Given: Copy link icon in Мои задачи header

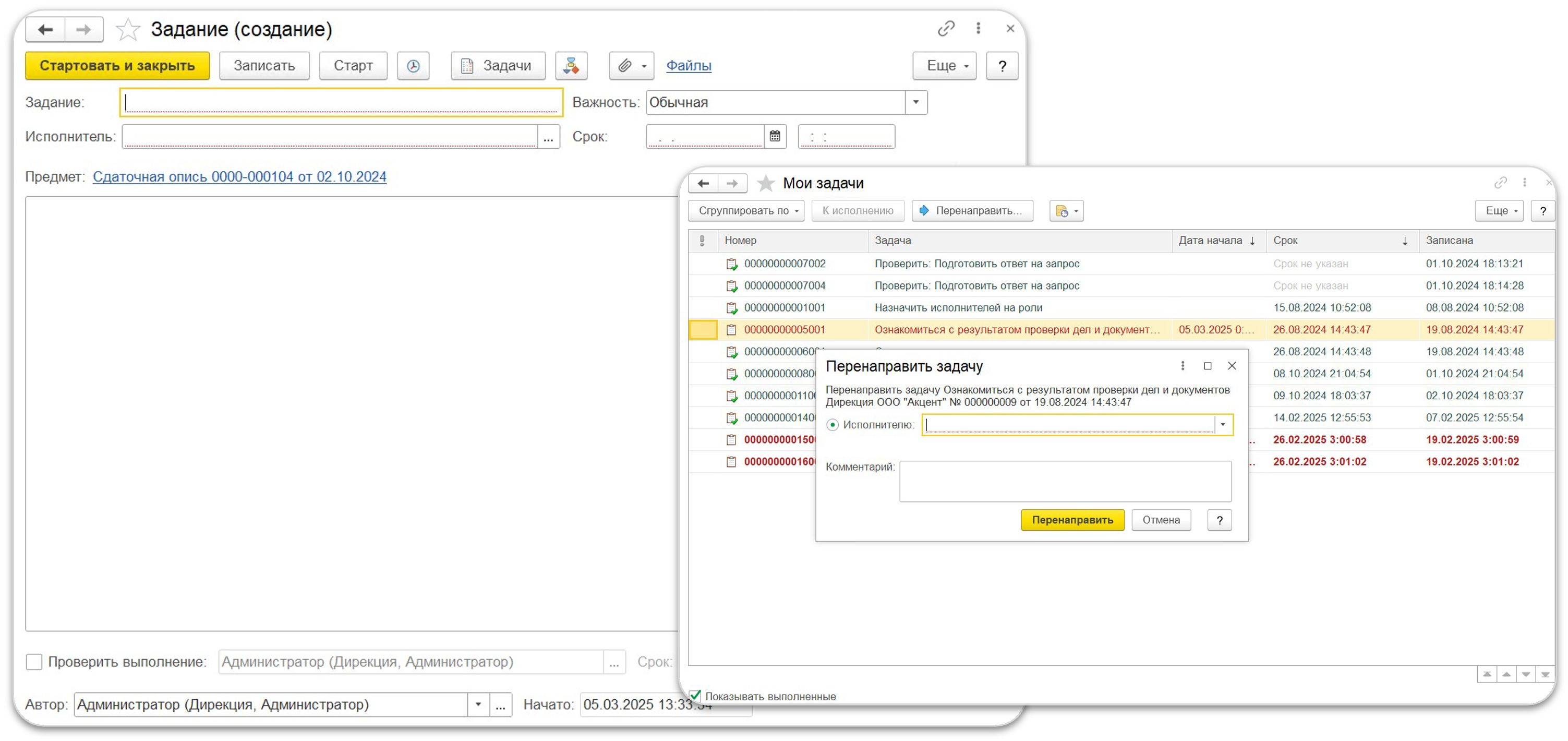Looking at the screenshot, I should 1500,183.
